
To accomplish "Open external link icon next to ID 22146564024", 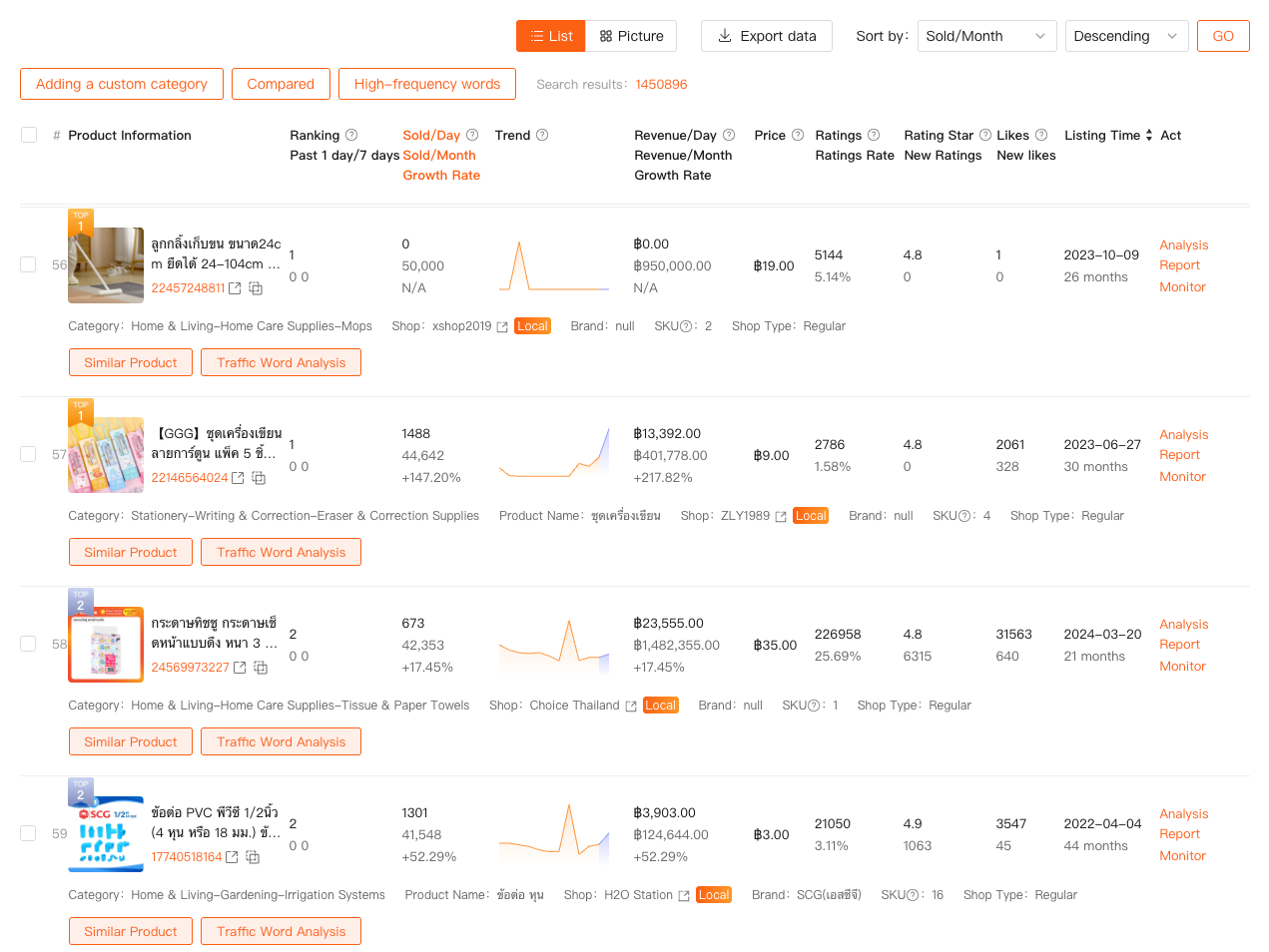I will point(238,478).
